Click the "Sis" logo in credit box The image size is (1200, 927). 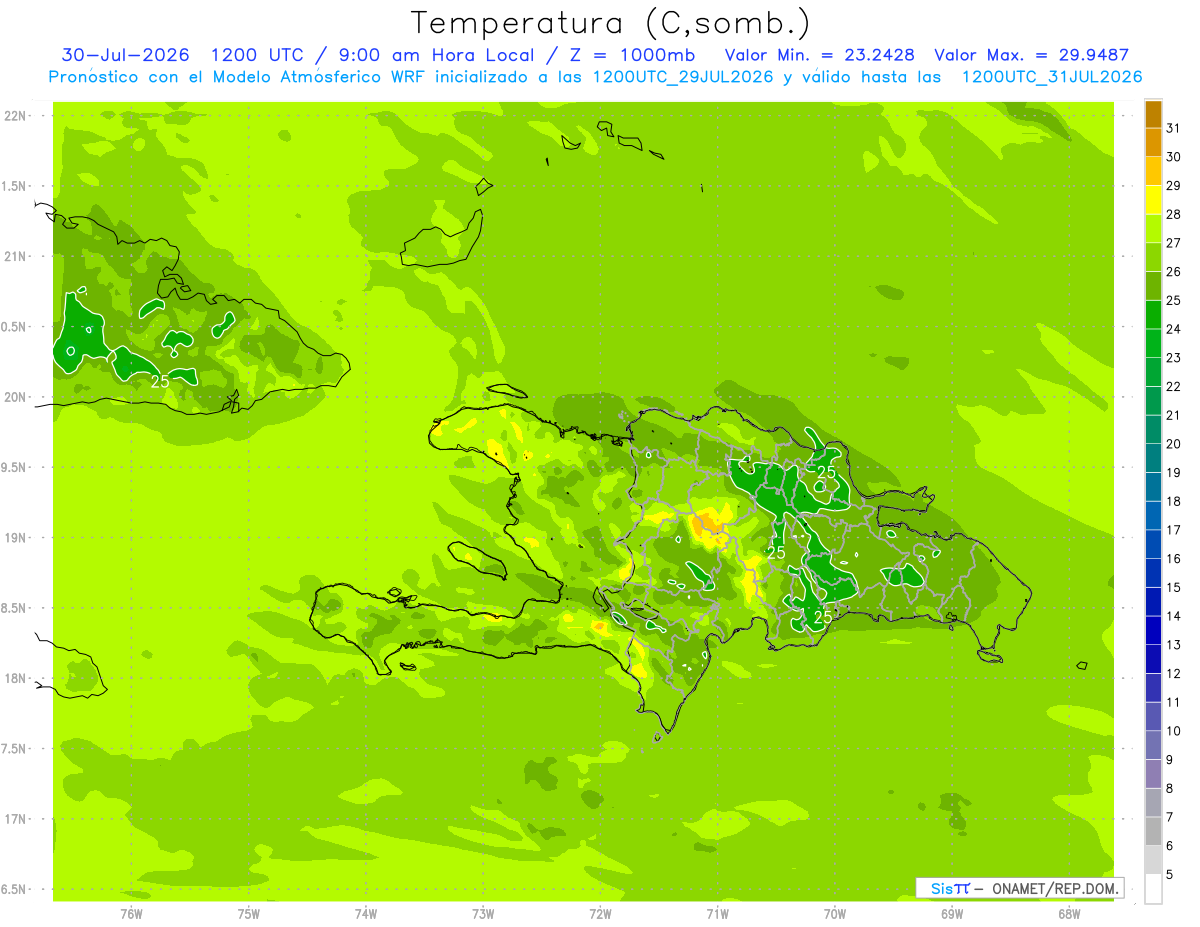[x=941, y=888]
